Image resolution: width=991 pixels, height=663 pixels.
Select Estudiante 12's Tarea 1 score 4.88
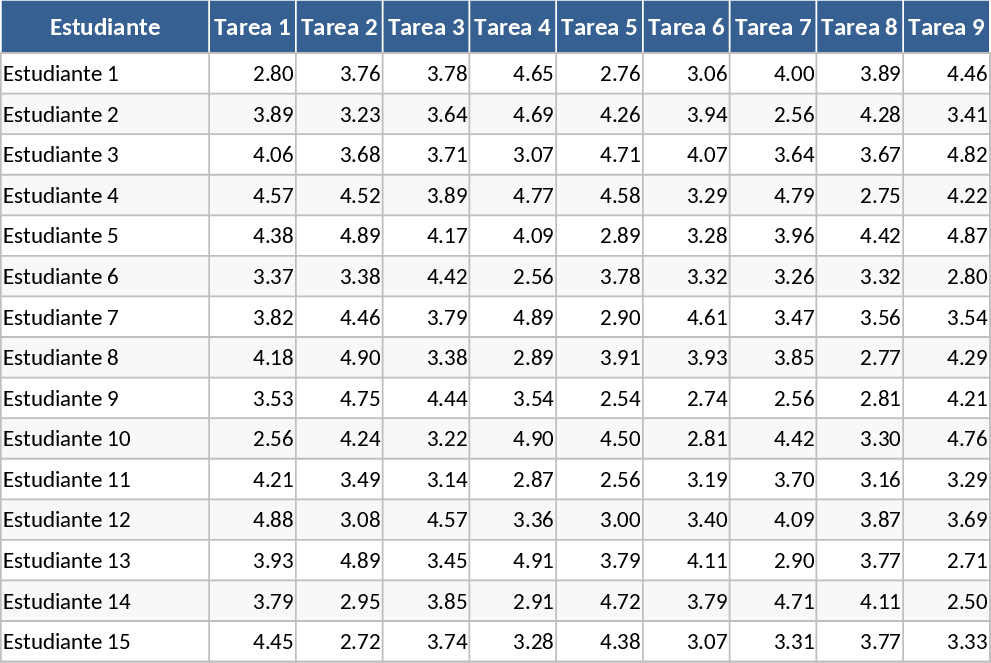coord(272,520)
